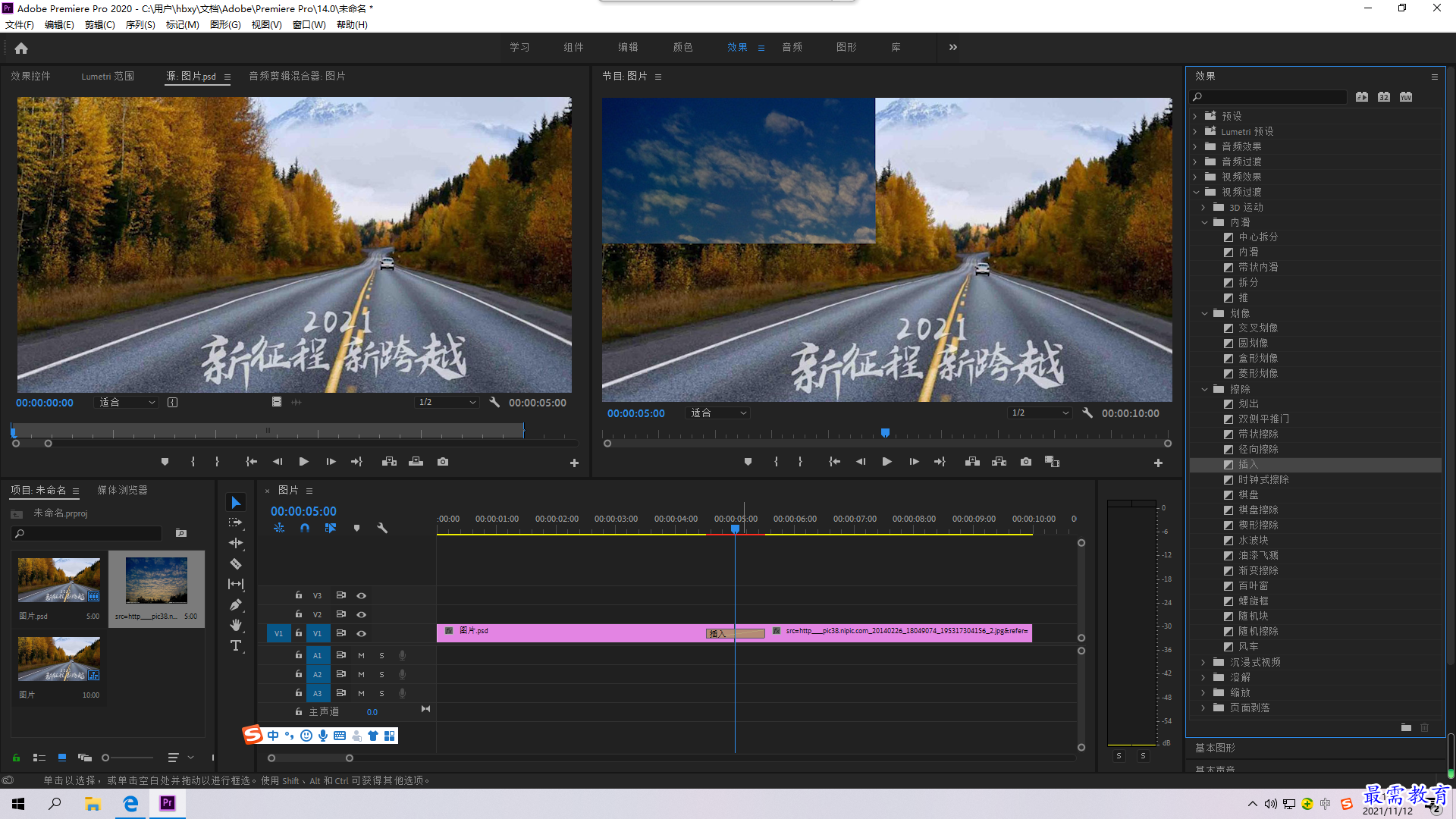Collapse the 视频过渡 folder
1456x819 pixels.
click(1195, 192)
